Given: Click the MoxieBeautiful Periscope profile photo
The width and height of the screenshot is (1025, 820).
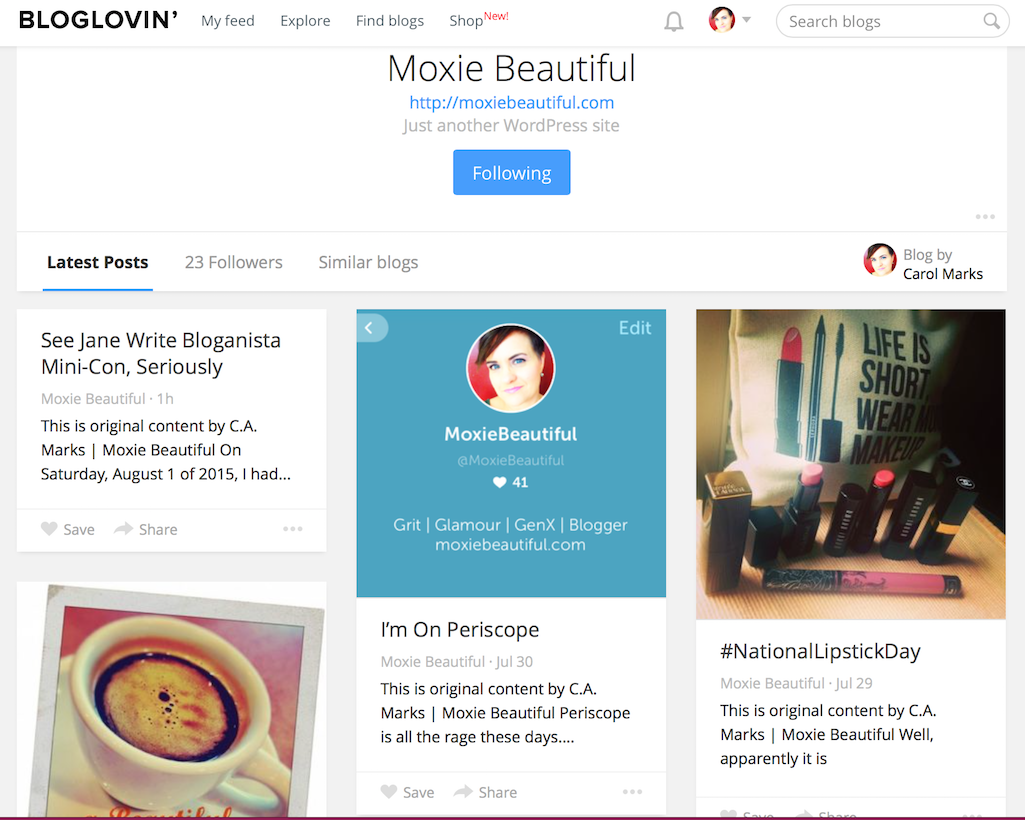Looking at the screenshot, I should click(511, 368).
